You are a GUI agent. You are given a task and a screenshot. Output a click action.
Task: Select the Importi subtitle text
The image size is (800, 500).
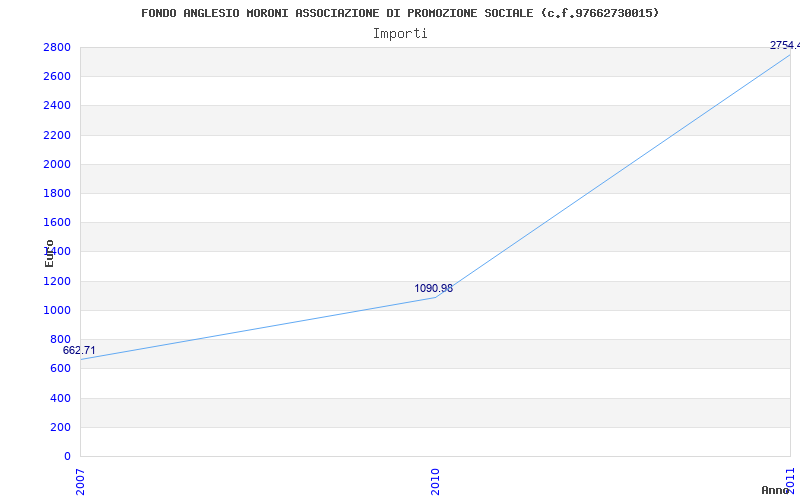tap(400, 34)
